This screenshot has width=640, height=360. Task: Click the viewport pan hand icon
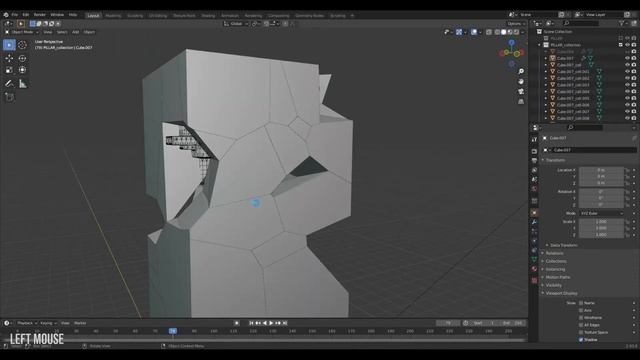521,82
